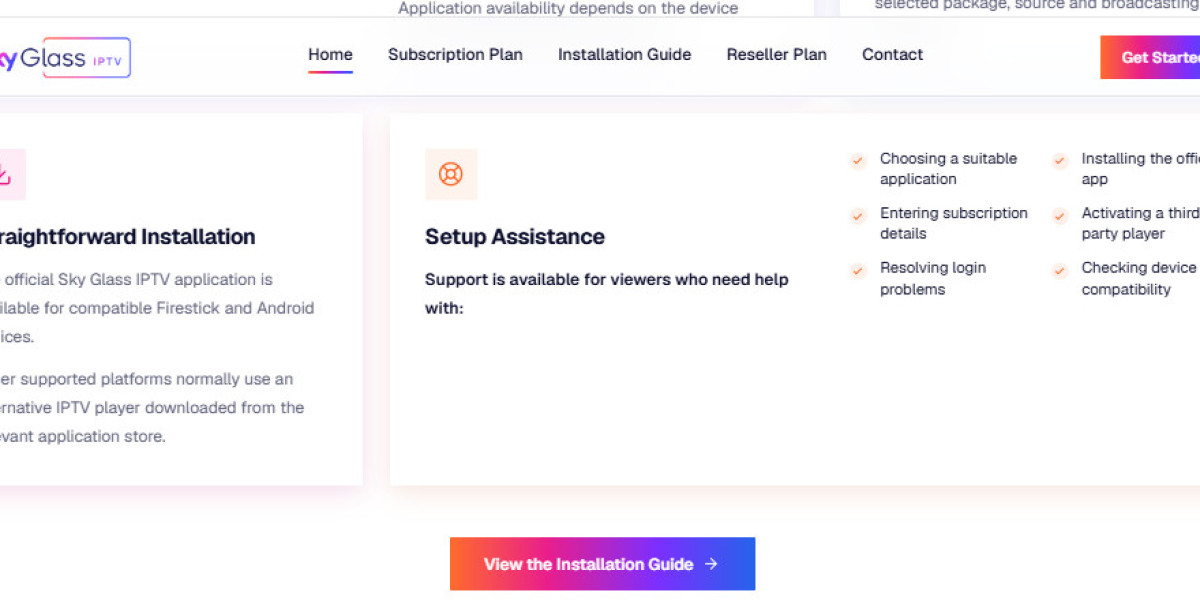Image resolution: width=1200 pixels, height=600 pixels.
Task: Click the Sky Glass IPTV logo
Action: [x=65, y=58]
